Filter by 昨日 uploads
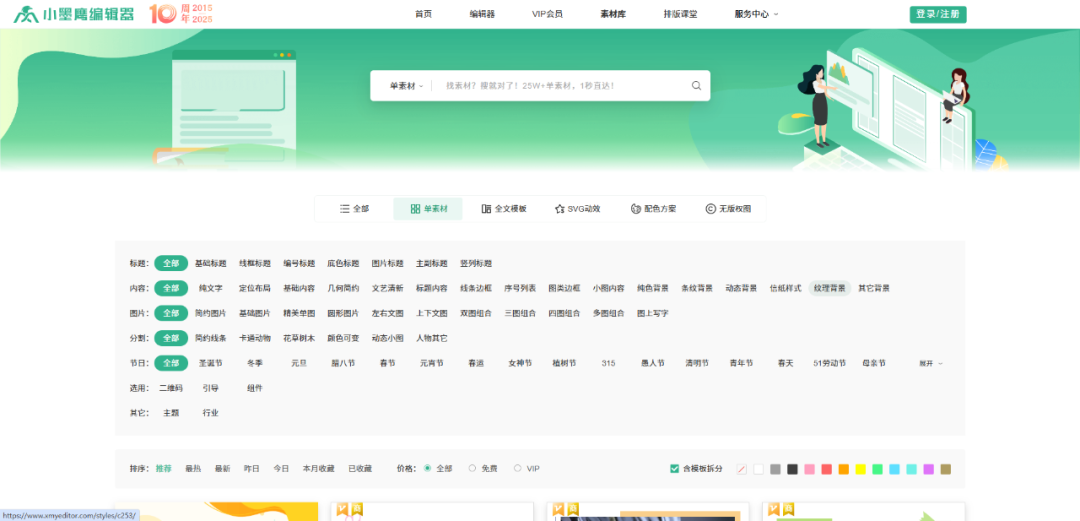Image resolution: width=1080 pixels, height=521 pixels. pos(251,469)
